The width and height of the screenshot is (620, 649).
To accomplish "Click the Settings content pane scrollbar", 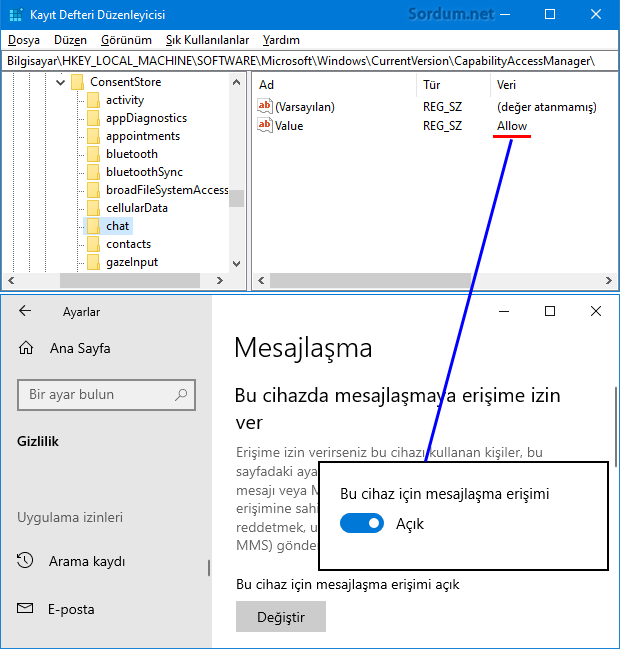I will [x=616, y=427].
